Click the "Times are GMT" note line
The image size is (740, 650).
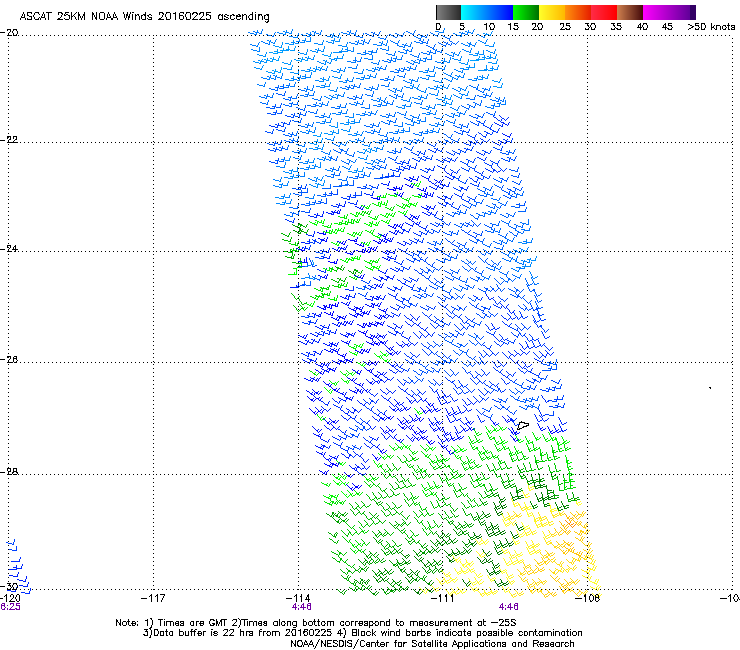[316, 623]
